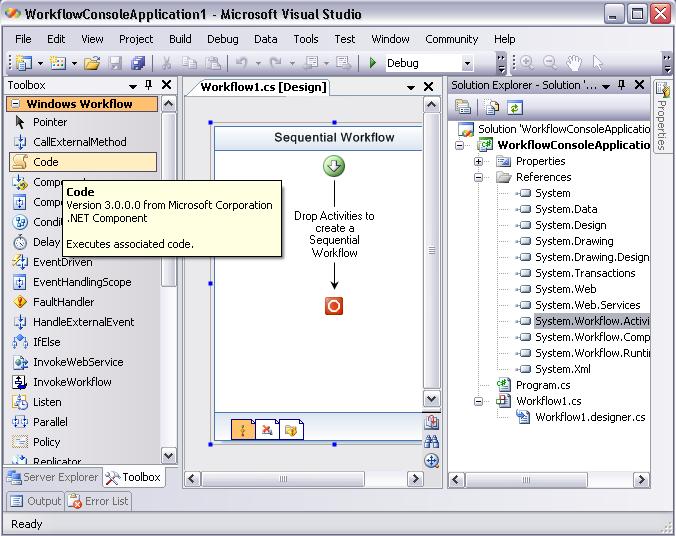Select System.Workflow.Activities reference

pyautogui.click(x=592, y=321)
